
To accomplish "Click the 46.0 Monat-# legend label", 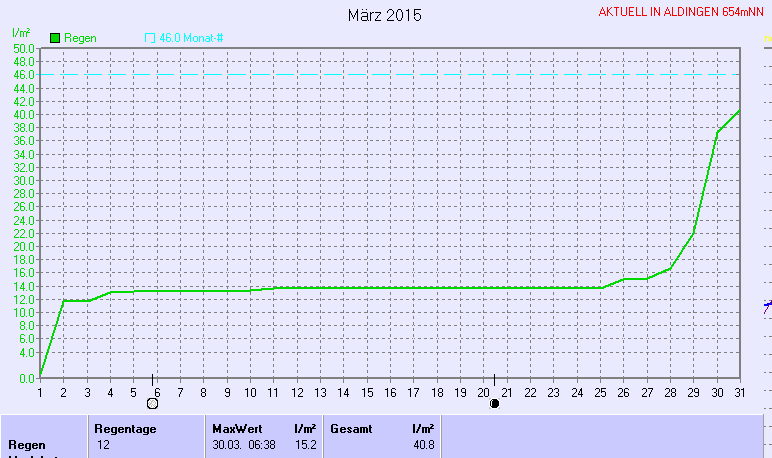I will point(191,38).
